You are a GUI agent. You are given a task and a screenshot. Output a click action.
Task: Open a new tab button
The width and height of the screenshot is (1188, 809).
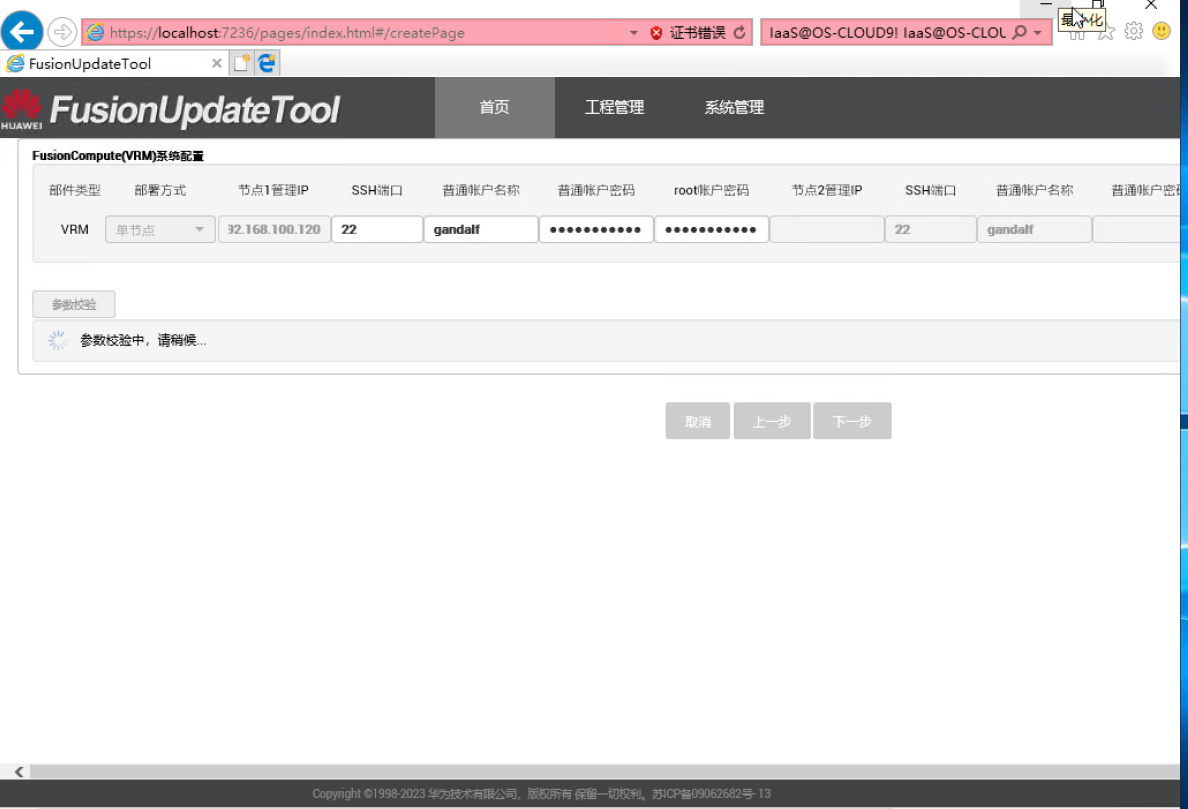tap(241, 63)
